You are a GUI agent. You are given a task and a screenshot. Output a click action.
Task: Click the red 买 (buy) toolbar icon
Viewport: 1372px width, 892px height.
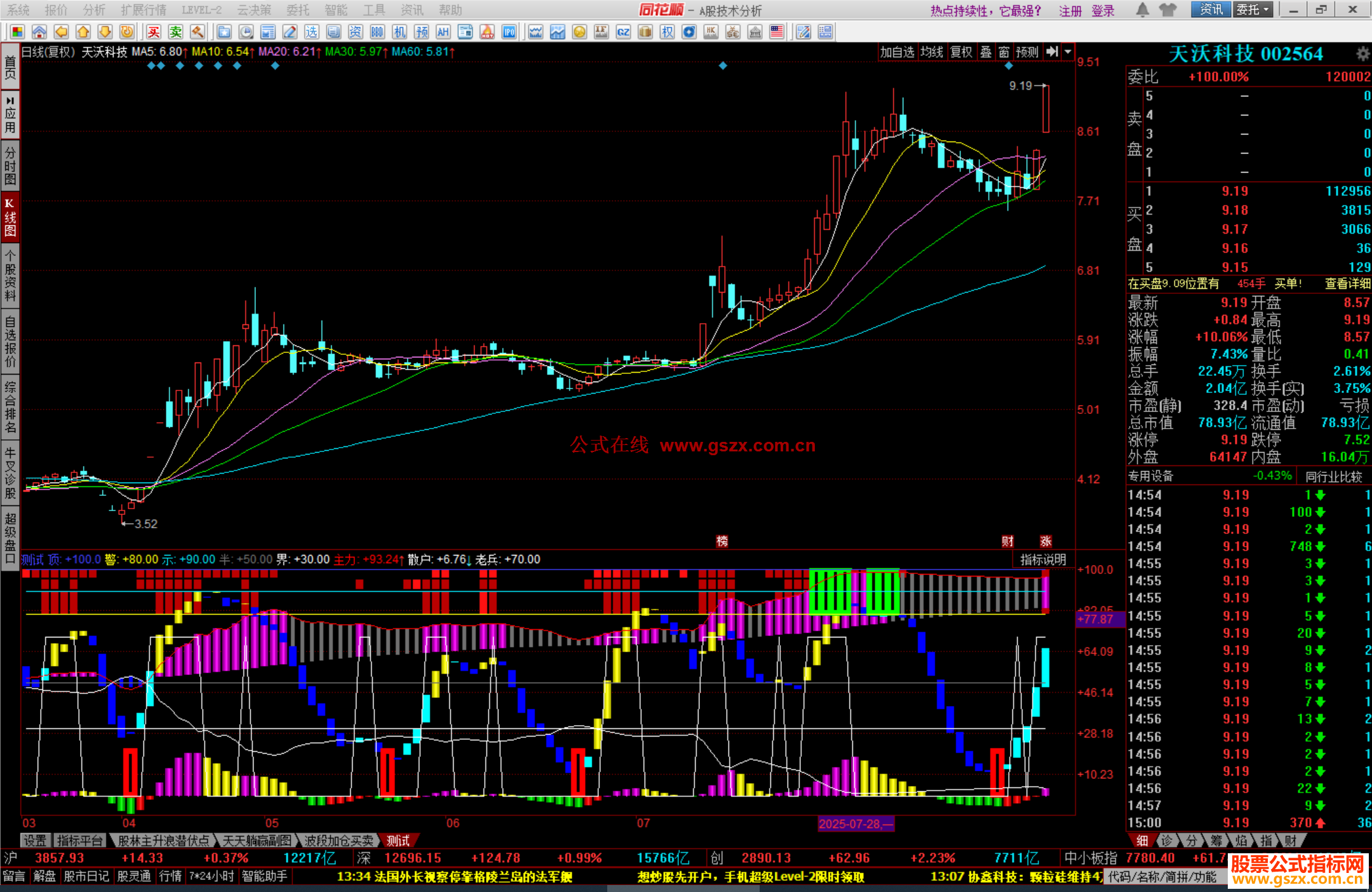tap(154, 32)
